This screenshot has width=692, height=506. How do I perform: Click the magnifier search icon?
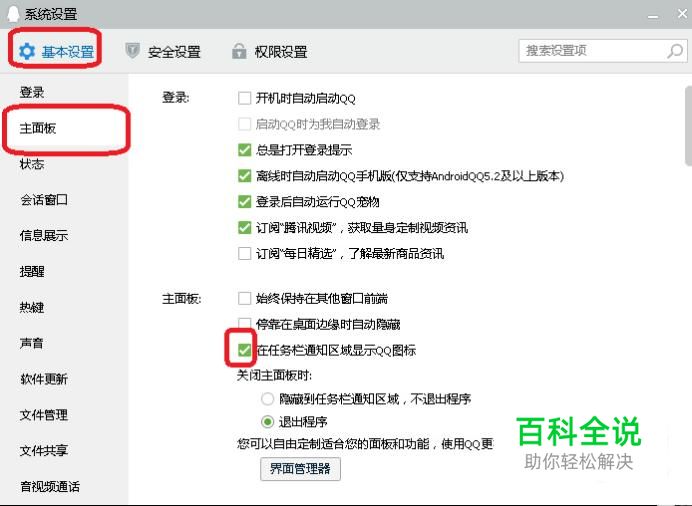[x=675, y=51]
